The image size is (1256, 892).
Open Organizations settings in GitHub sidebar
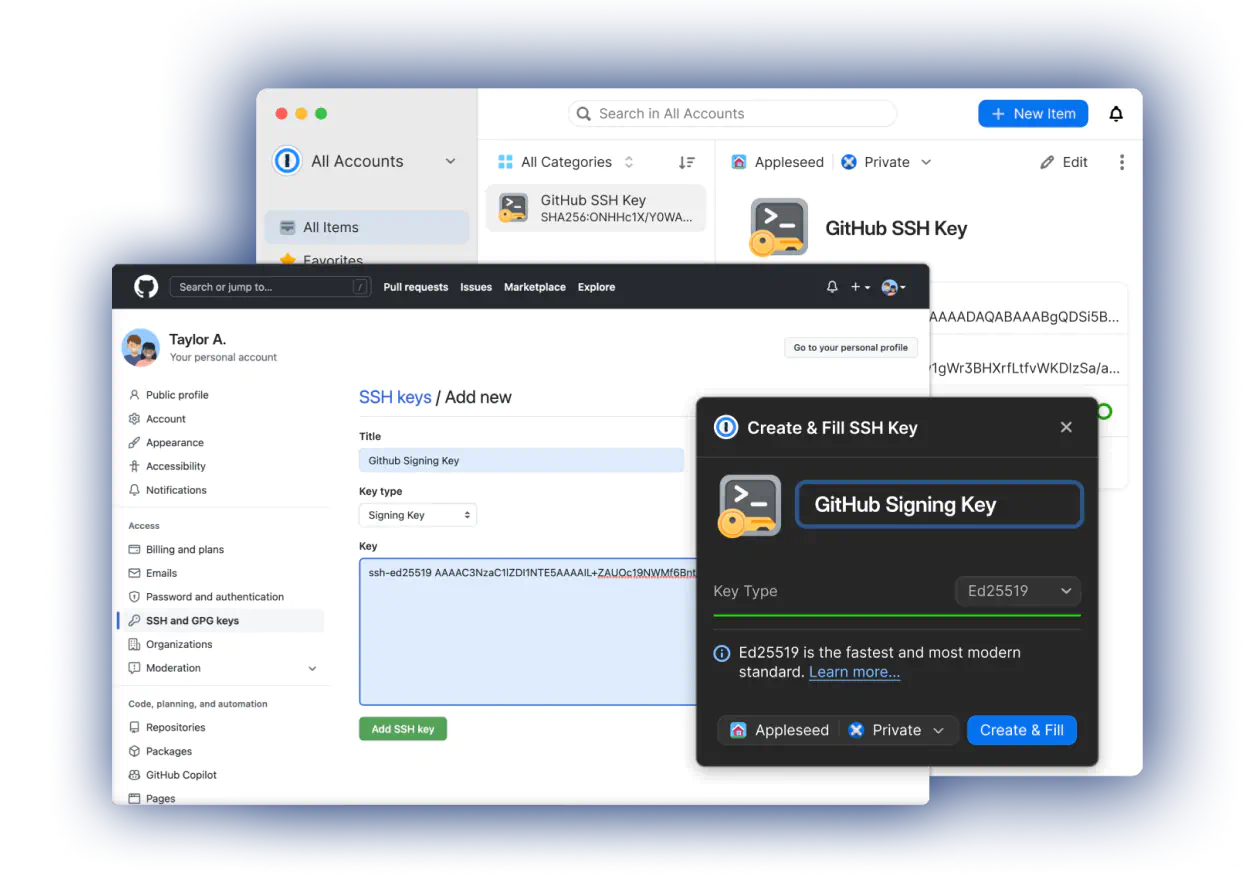pos(170,645)
